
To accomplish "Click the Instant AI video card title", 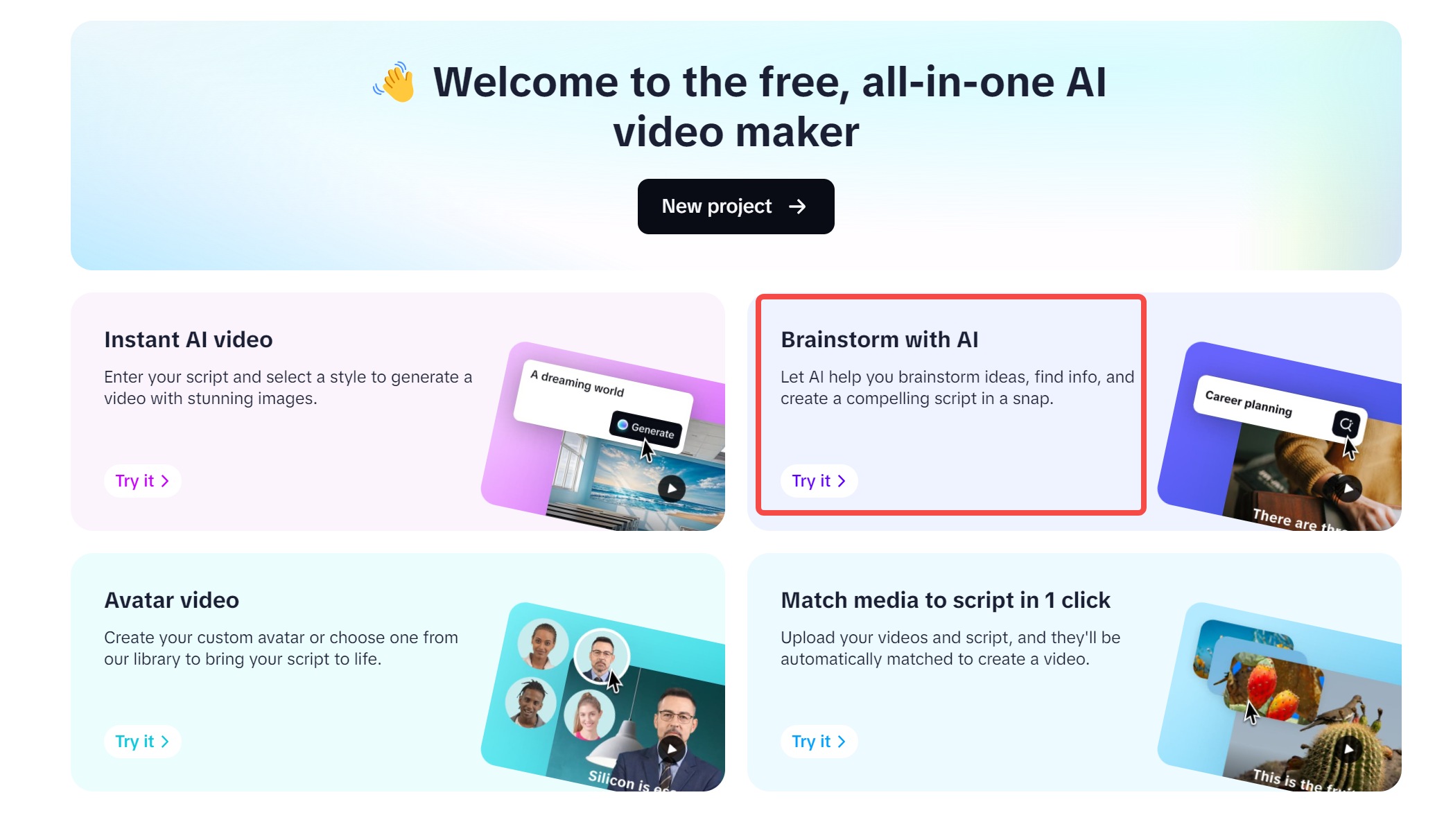I will [189, 340].
